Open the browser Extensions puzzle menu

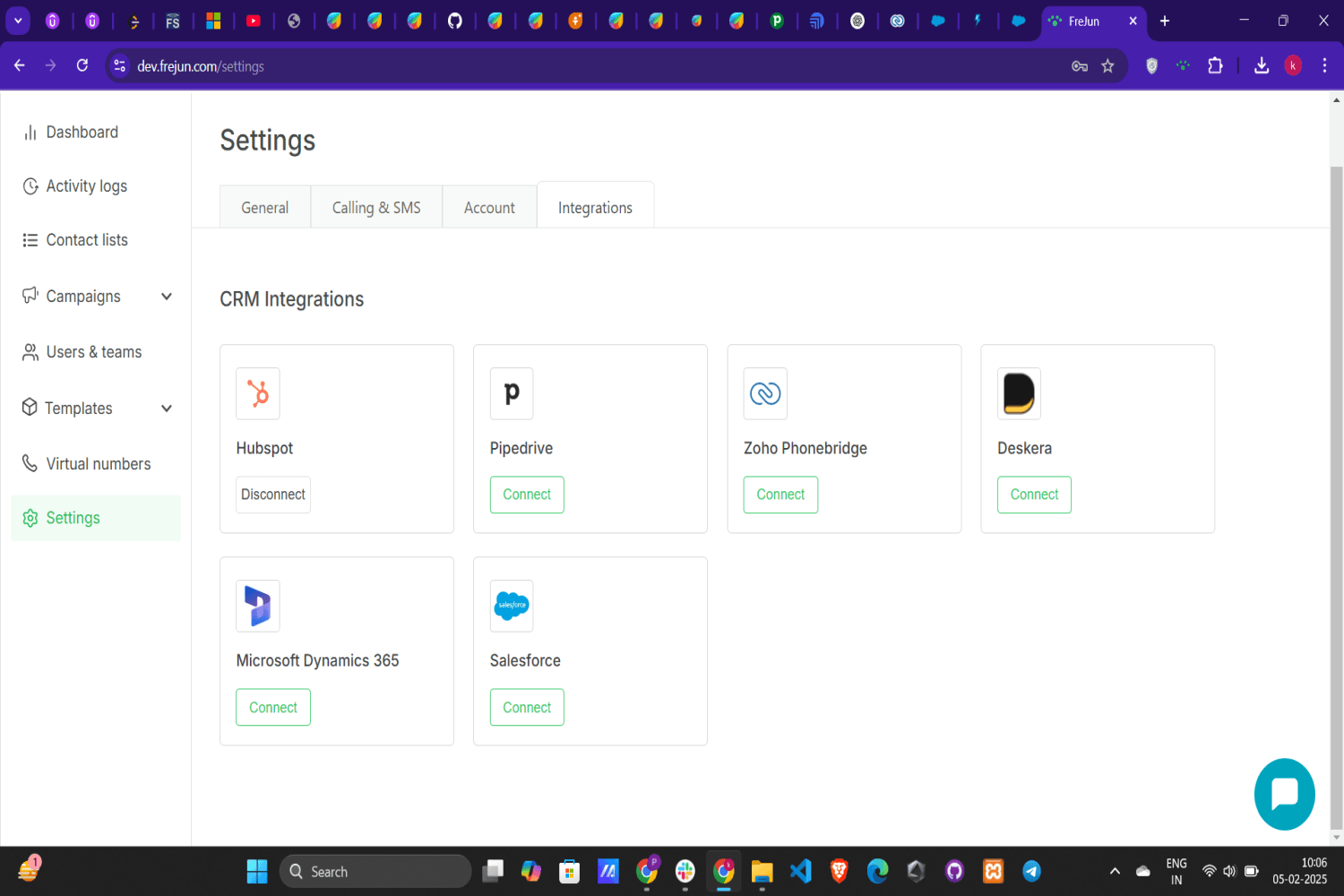[1215, 65]
